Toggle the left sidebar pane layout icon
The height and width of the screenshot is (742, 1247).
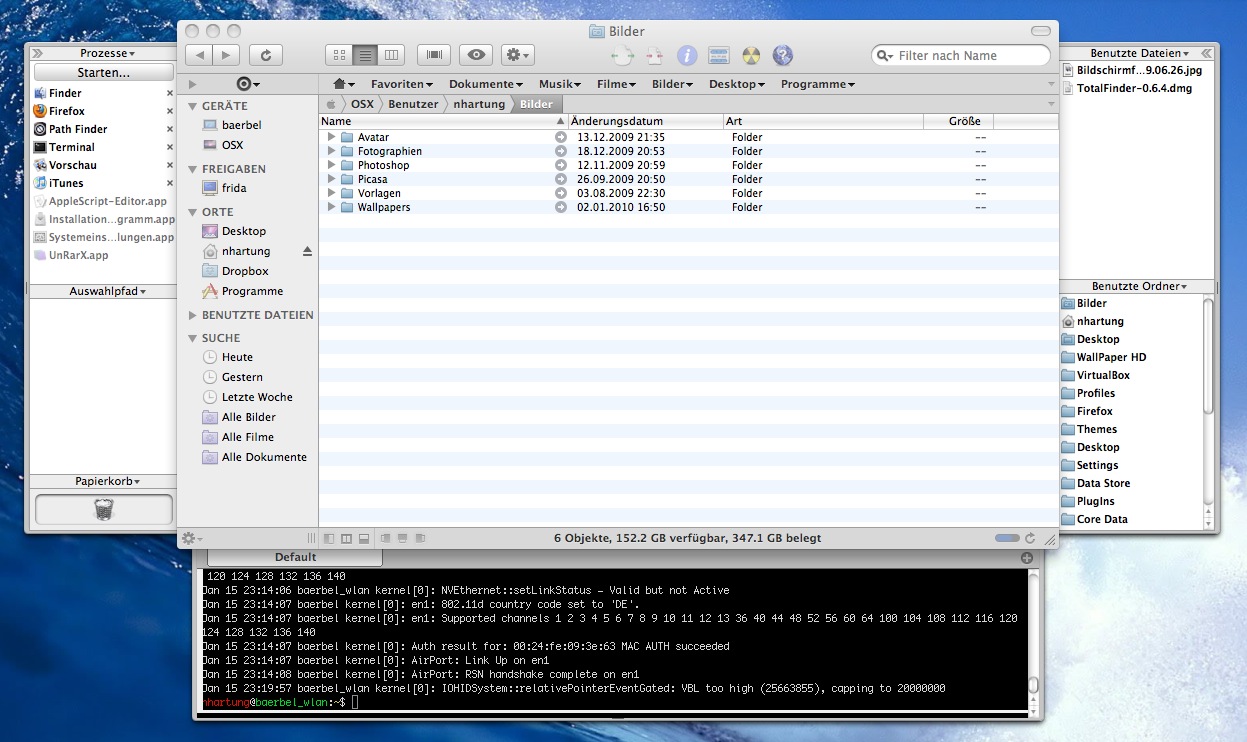point(330,538)
